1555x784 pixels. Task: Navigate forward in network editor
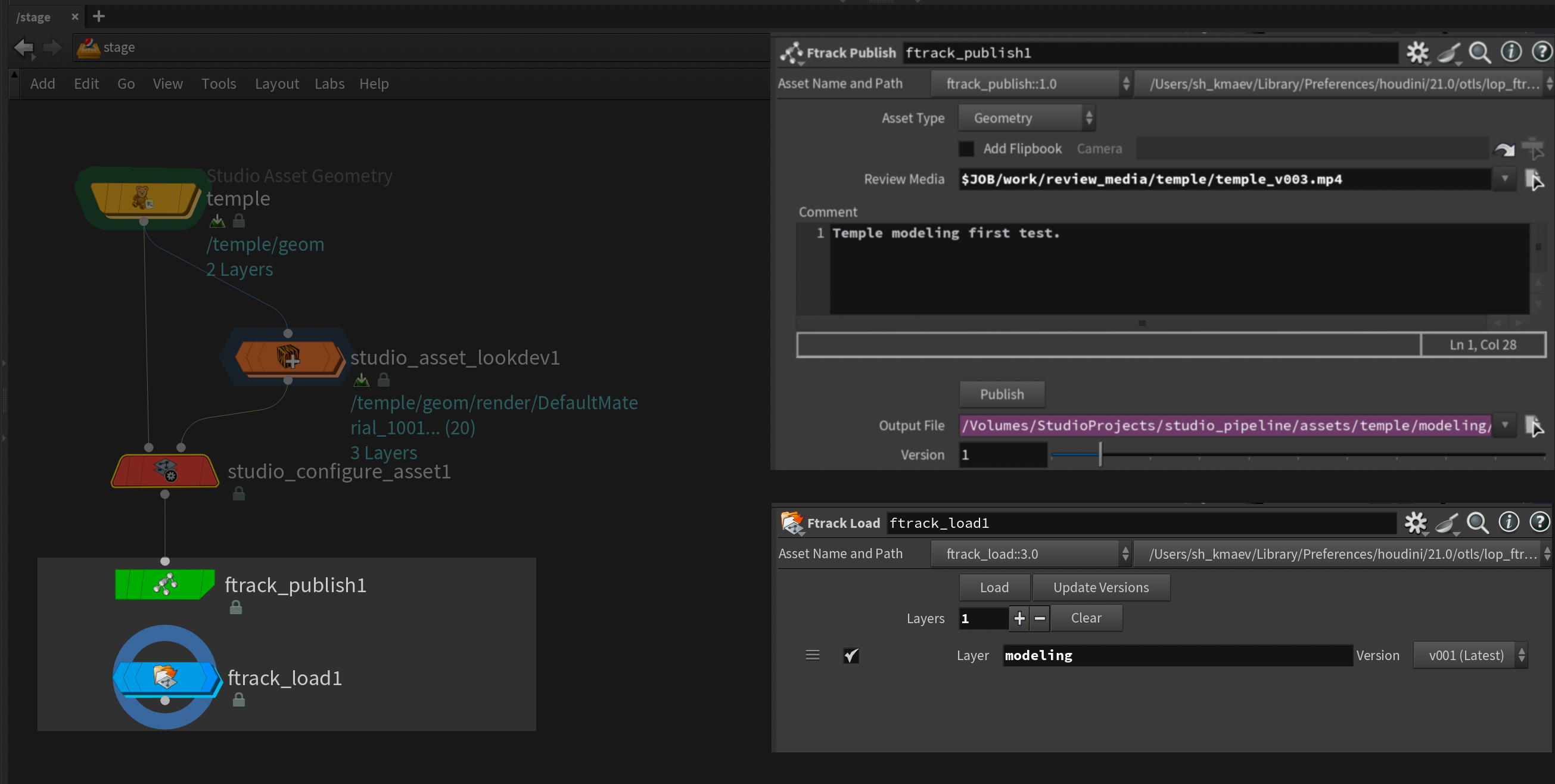click(x=52, y=48)
